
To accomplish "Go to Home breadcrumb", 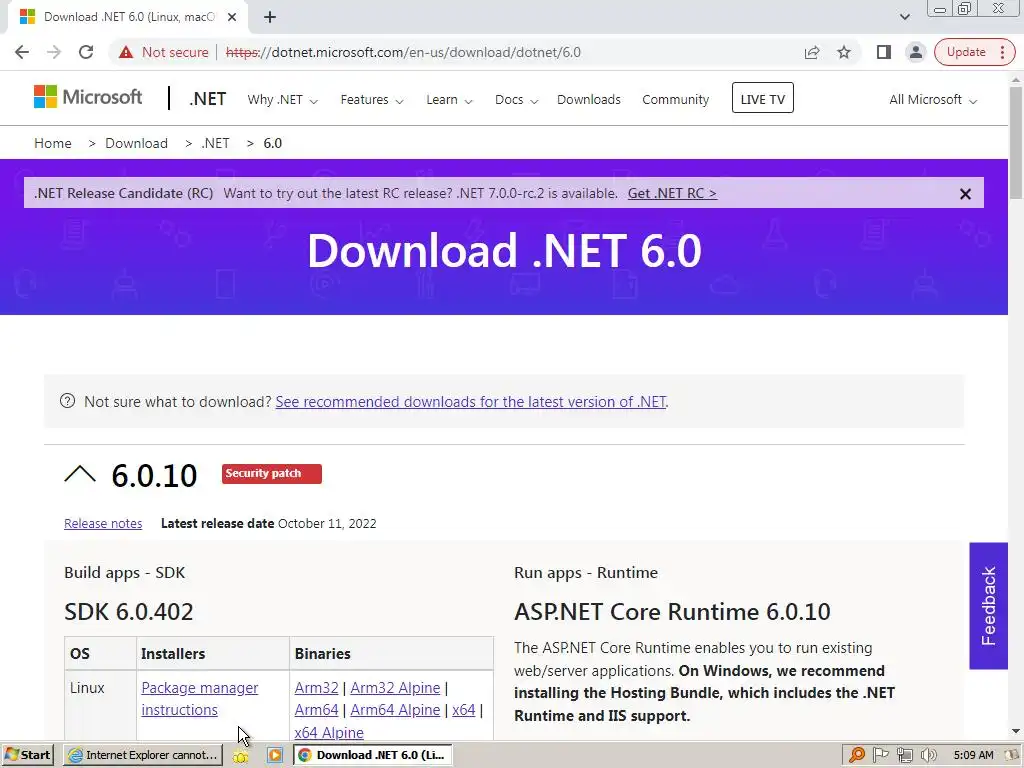I will pyautogui.click(x=53, y=143).
